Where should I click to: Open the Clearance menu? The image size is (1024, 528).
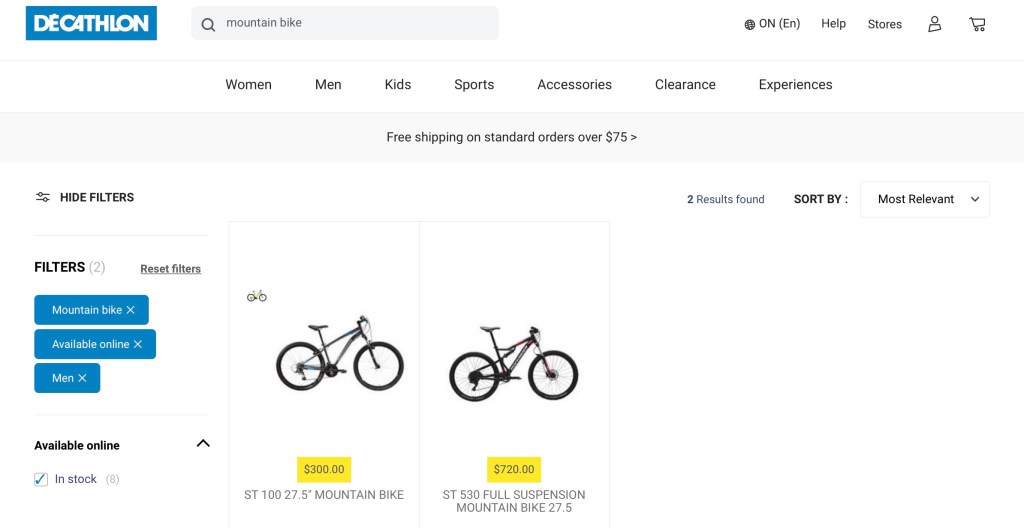coord(685,85)
